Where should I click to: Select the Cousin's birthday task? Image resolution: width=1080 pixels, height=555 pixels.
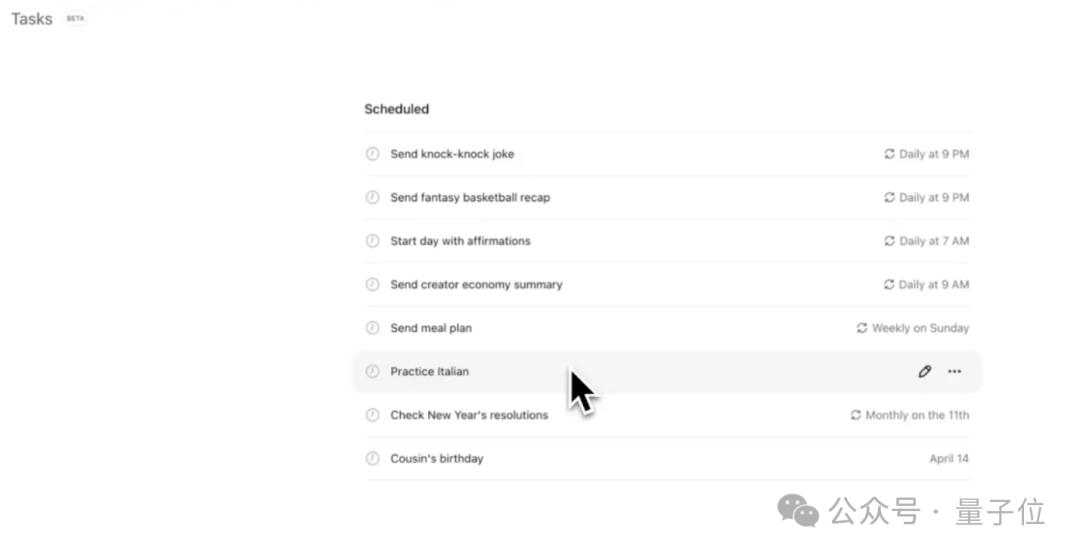point(437,459)
